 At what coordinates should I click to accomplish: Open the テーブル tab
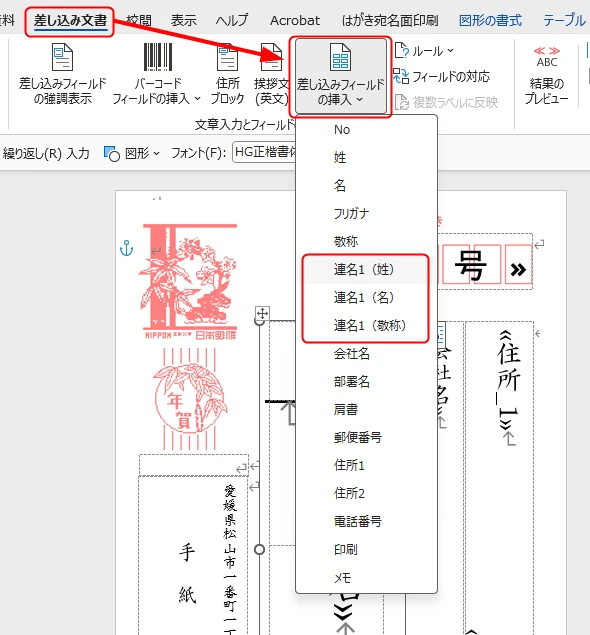point(564,20)
